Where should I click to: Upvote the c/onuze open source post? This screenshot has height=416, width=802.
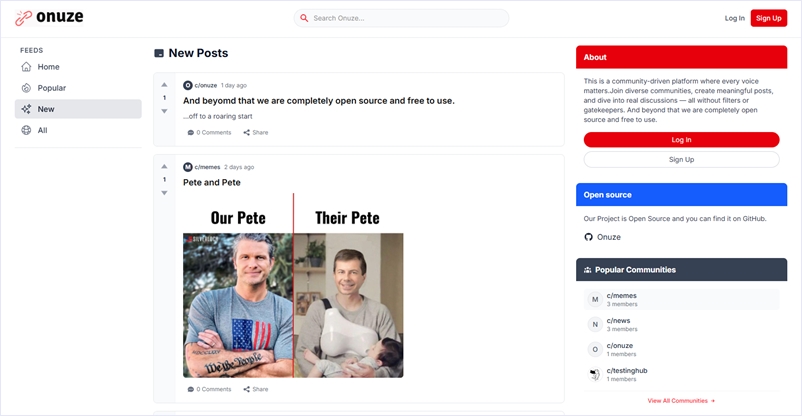pyautogui.click(x=164, y=85)
